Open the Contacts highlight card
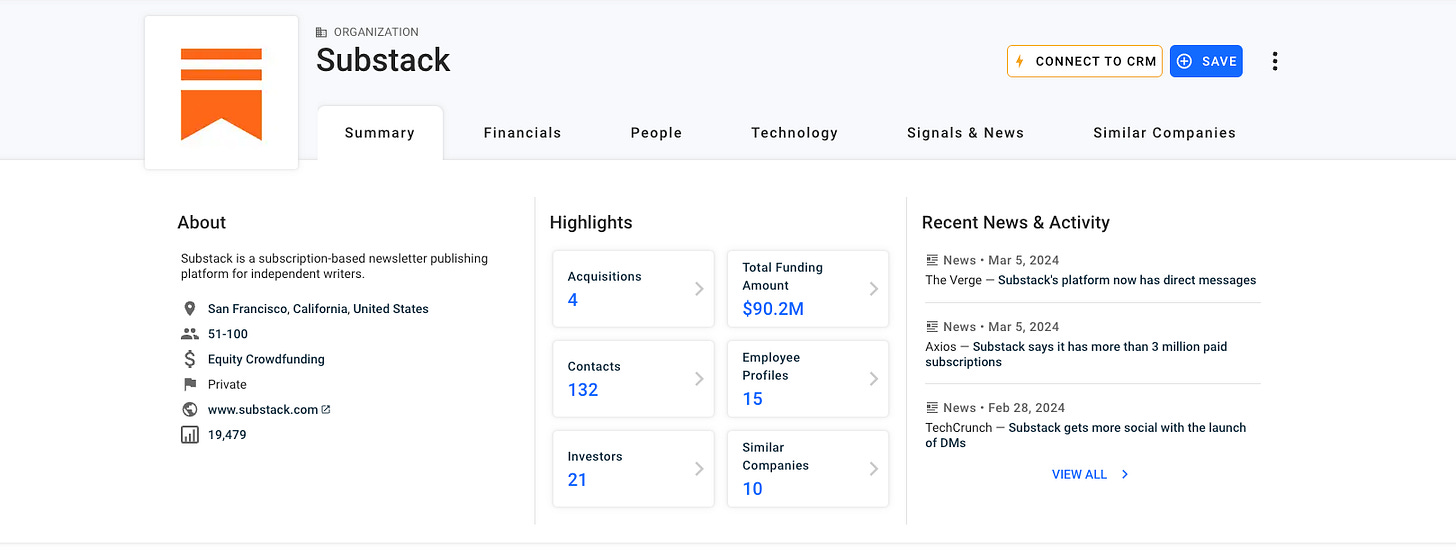Viewport: 1456px width, 556px height. tap(633, 379)
